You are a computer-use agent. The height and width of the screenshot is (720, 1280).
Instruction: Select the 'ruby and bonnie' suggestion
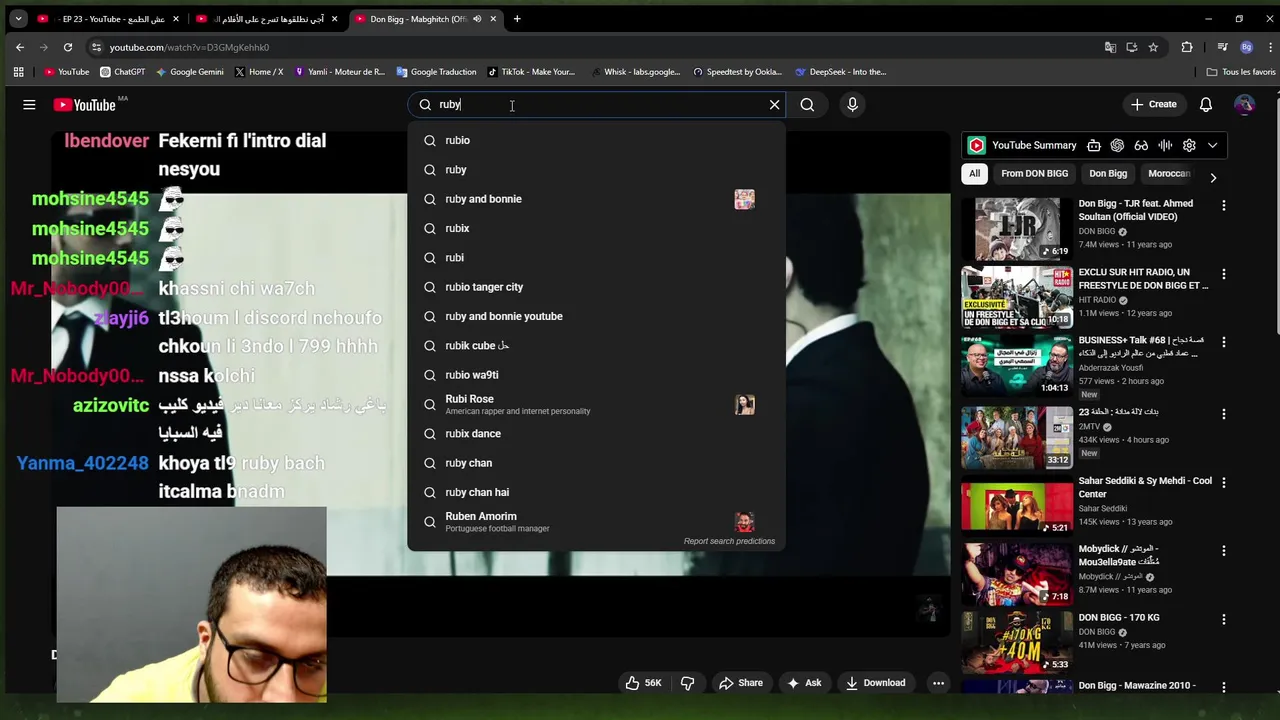(596, 199)
